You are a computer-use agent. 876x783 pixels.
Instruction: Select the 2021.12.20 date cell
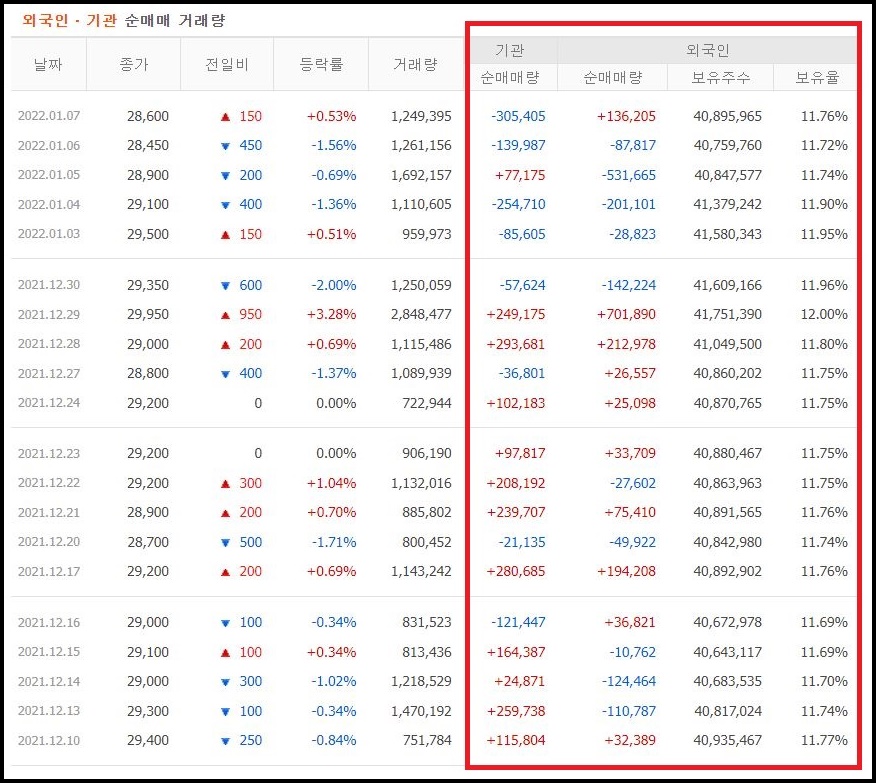click(49, 542)
